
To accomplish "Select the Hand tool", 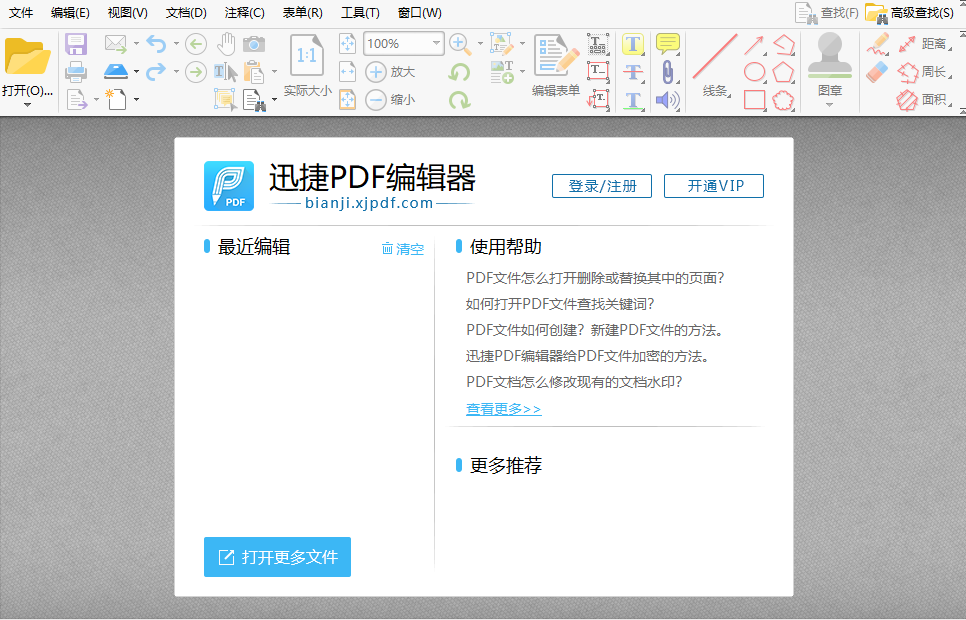I will [x=226, y=44].
